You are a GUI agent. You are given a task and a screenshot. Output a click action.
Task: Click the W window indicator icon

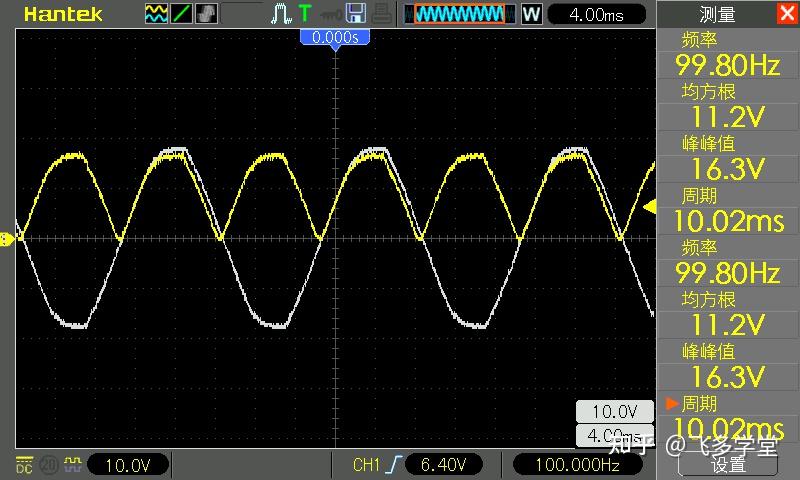pos(531,14)
